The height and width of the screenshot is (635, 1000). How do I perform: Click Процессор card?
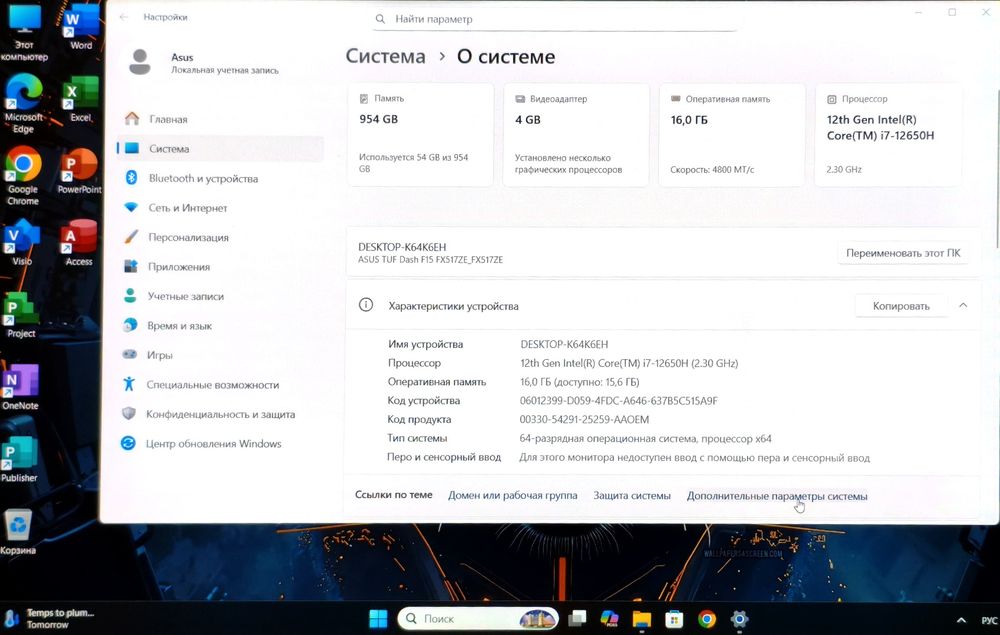[x=888, y=135]
